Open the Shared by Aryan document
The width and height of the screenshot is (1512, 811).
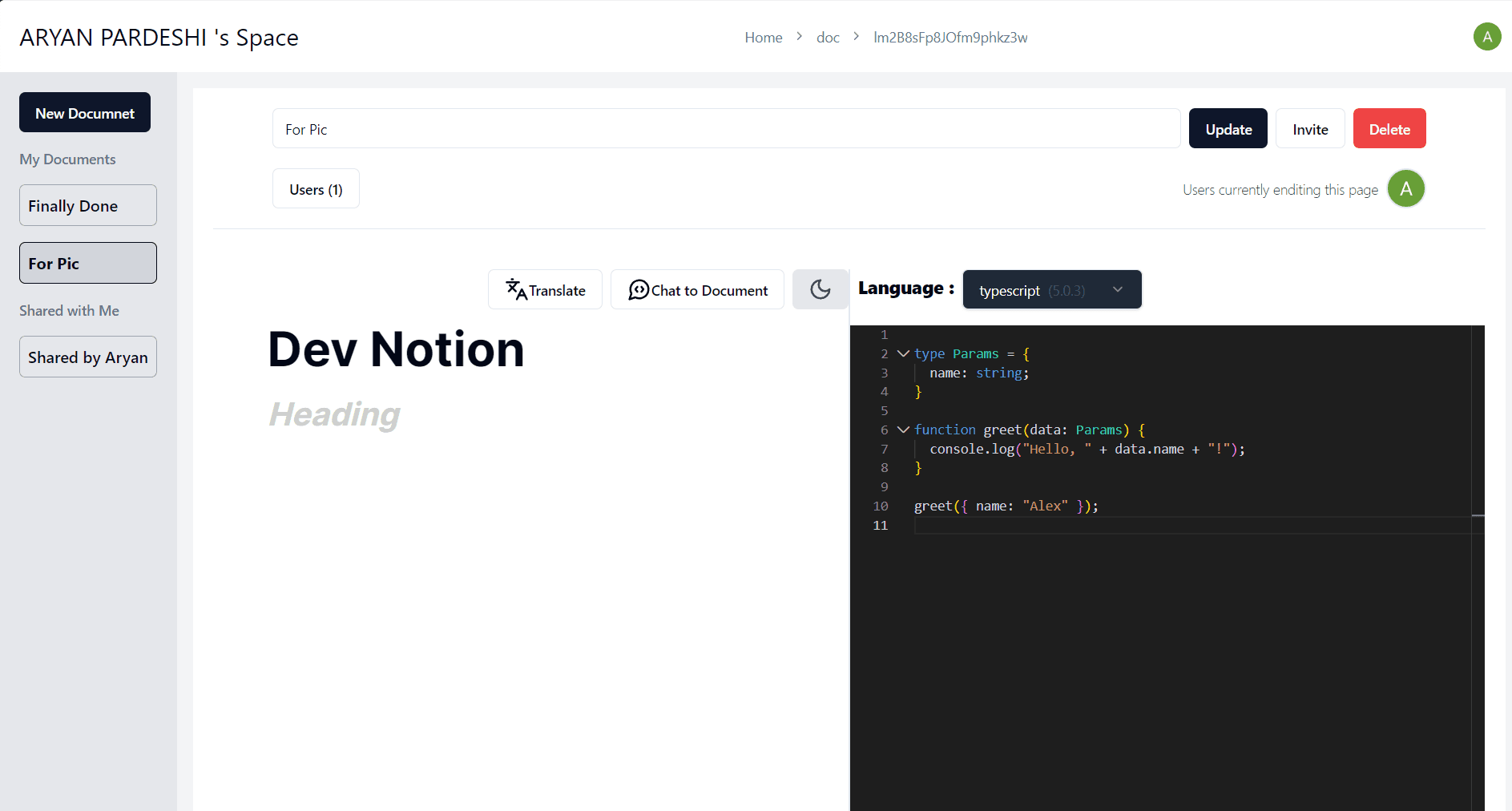pyautogui.click(x=88, y=357)
